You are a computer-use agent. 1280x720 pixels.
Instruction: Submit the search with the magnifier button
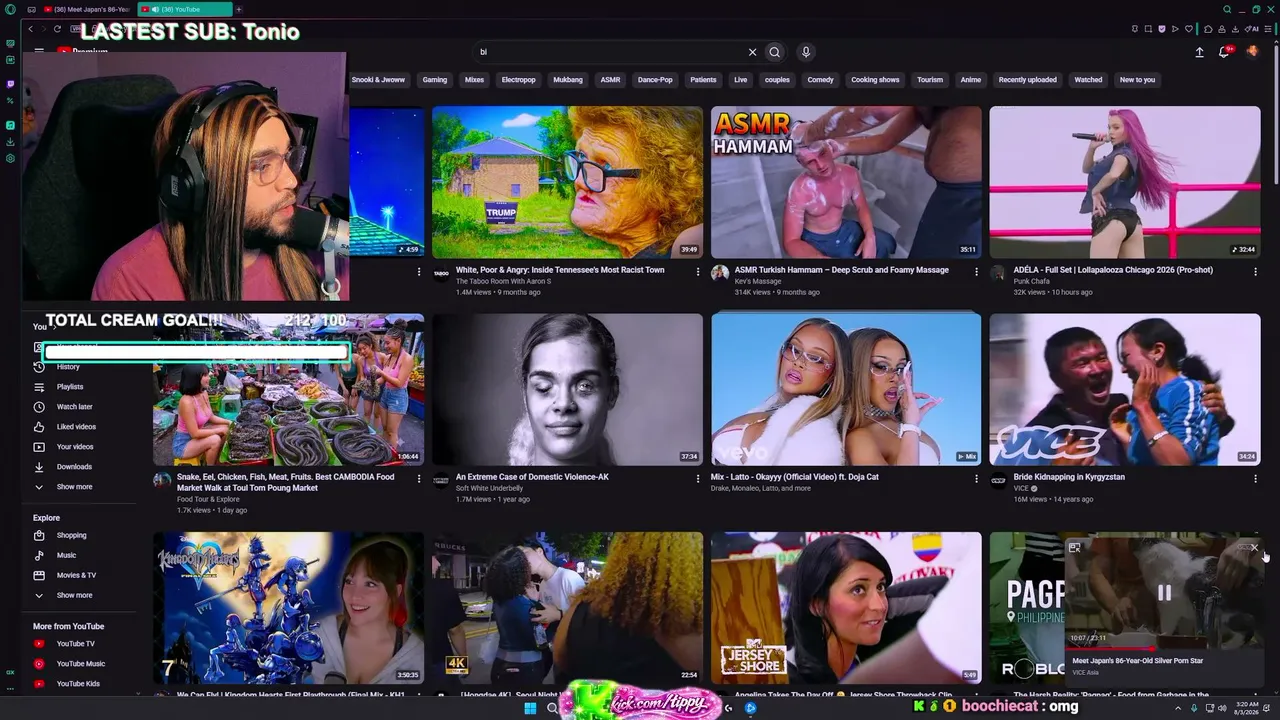[x=774, y=52]
